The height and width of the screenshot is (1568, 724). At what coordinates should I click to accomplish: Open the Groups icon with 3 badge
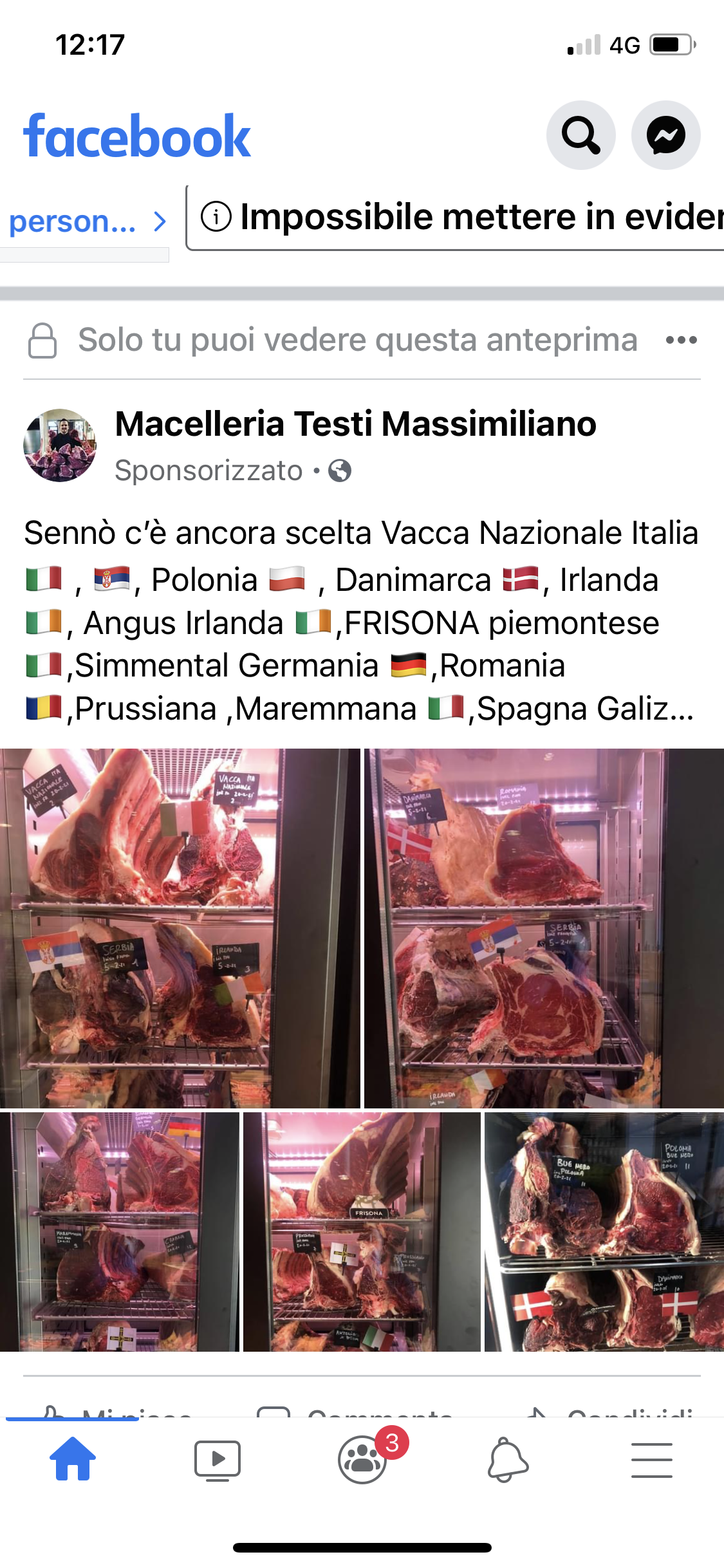[362, 1459]
